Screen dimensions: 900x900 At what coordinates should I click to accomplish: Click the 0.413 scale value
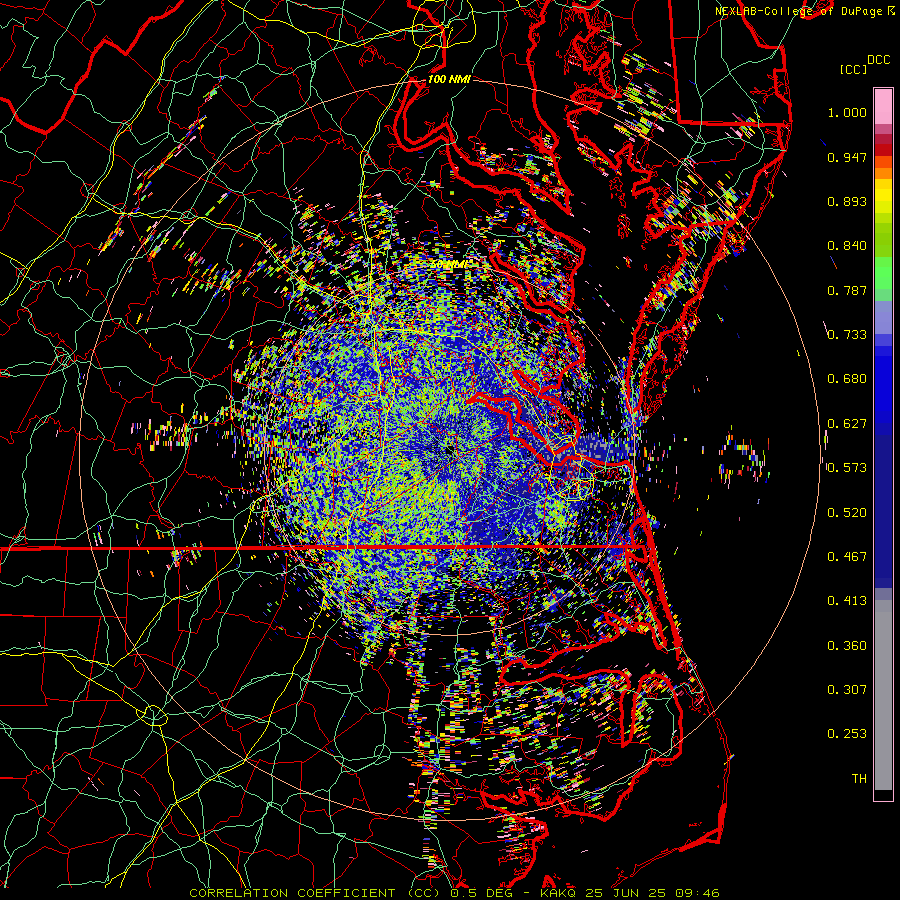point(847,601)
